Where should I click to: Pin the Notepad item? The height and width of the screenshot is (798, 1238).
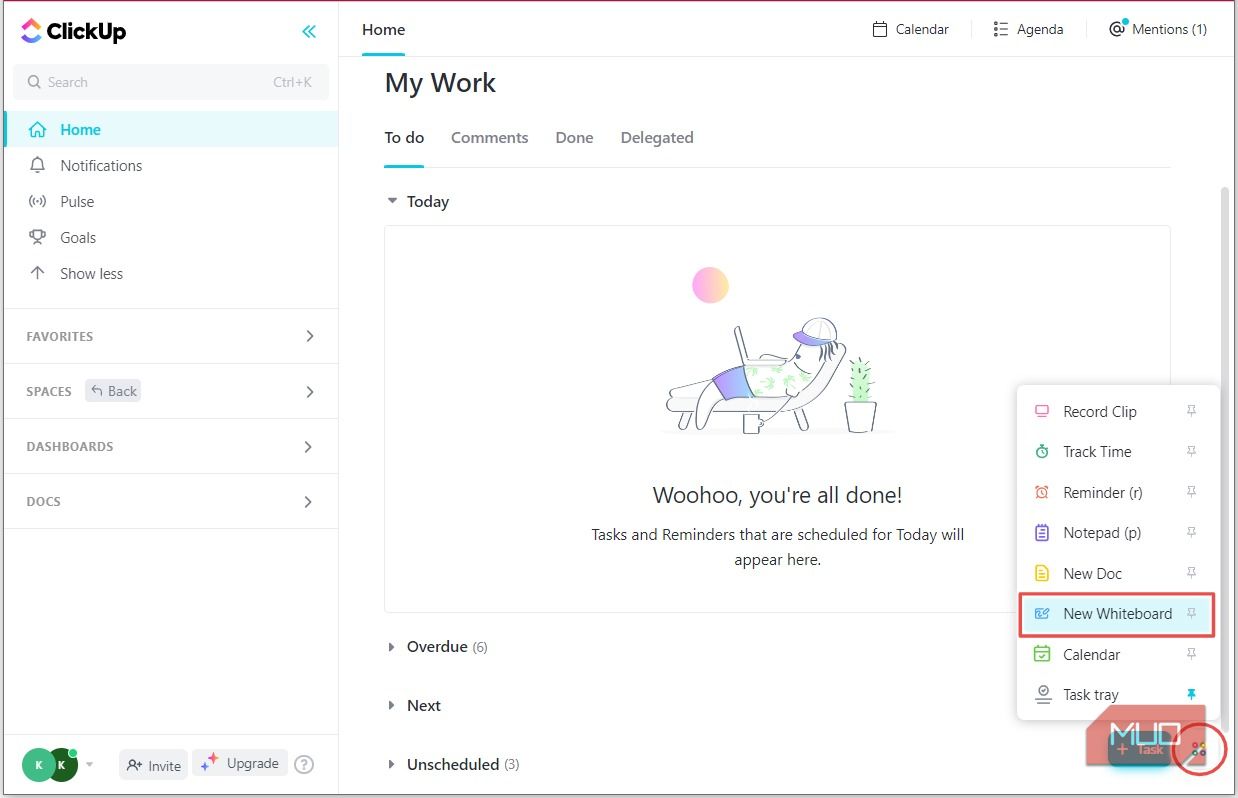[1191, 532]
